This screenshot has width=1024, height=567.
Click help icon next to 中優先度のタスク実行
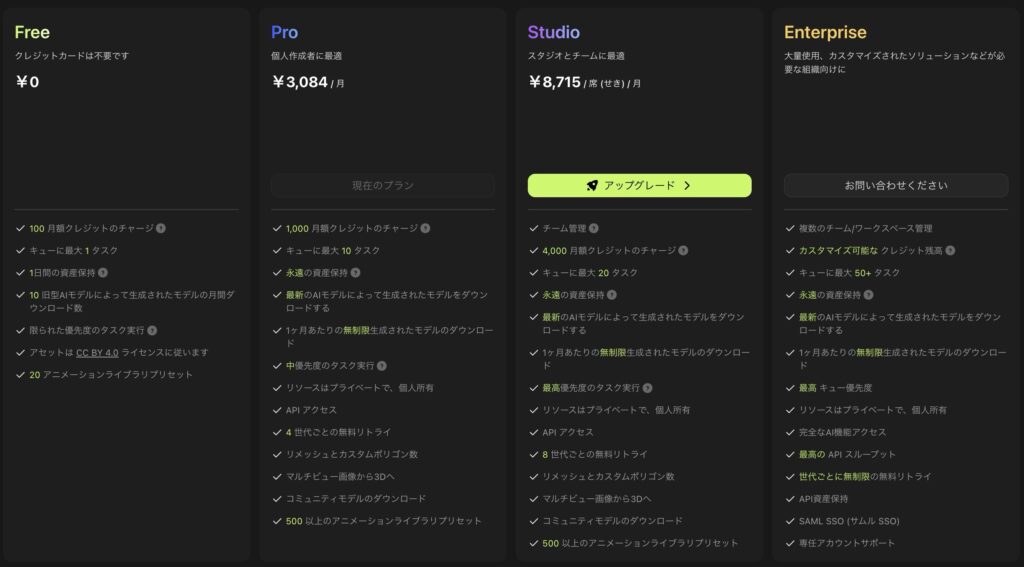coord(381,366)
